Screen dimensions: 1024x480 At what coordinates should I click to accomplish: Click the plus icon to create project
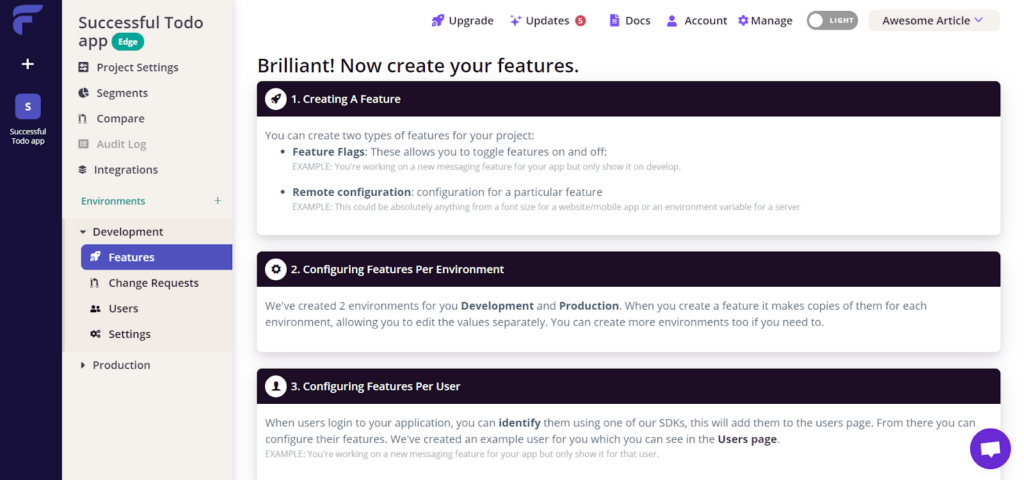[x=28, y=64]
